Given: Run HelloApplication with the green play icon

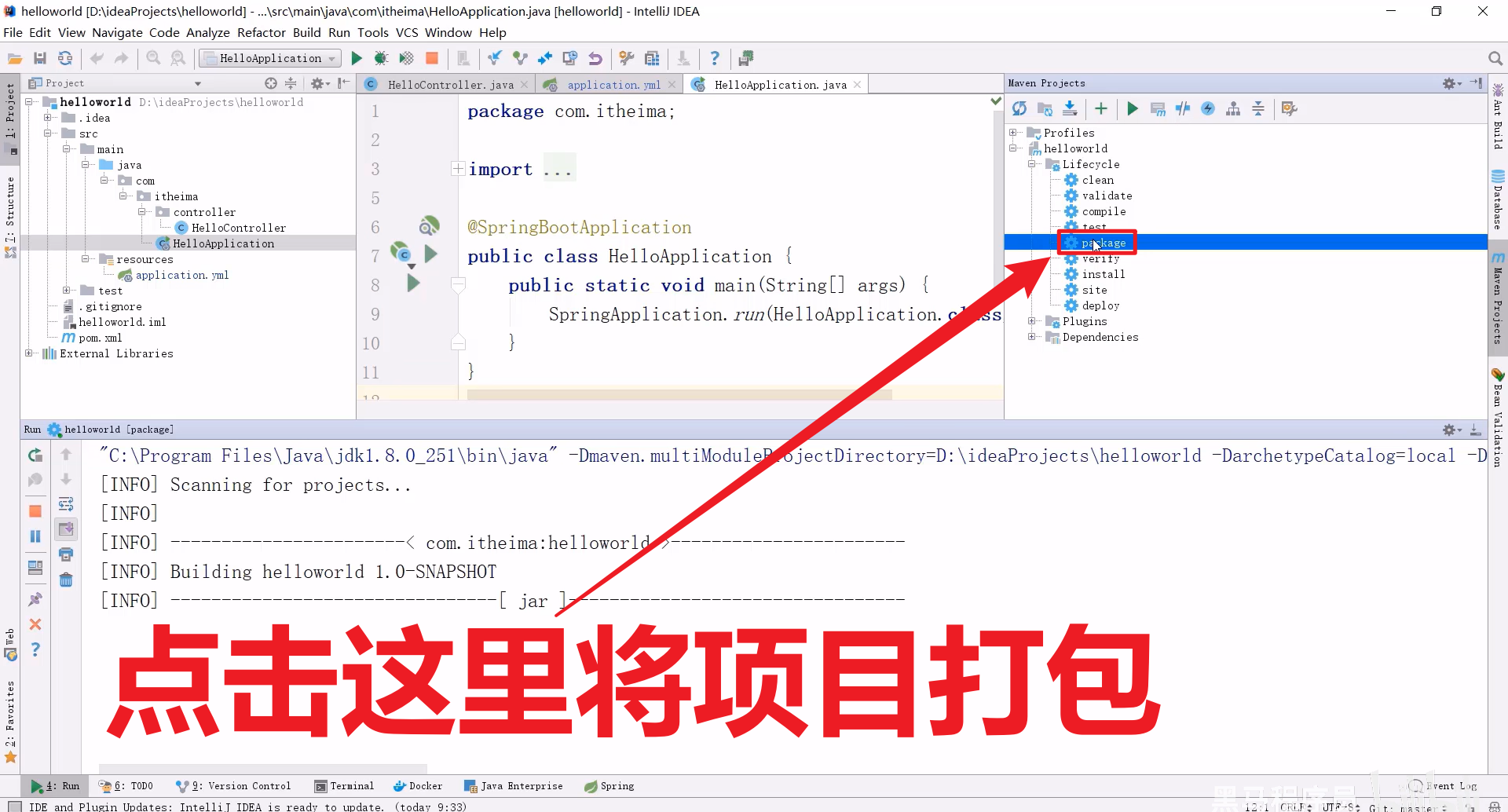Looking at the screenshot, I should click(357, 58).
